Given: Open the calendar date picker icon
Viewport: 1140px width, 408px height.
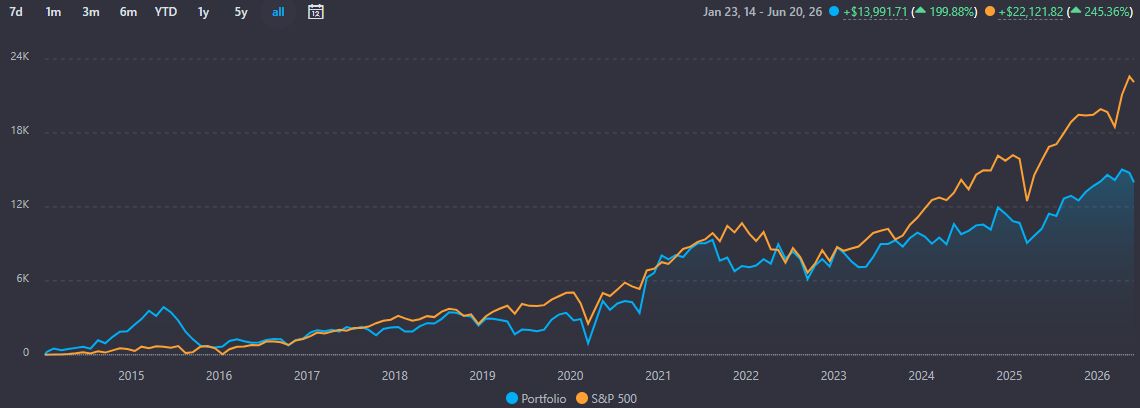Looking at the screenshot, I should (316, 12).
